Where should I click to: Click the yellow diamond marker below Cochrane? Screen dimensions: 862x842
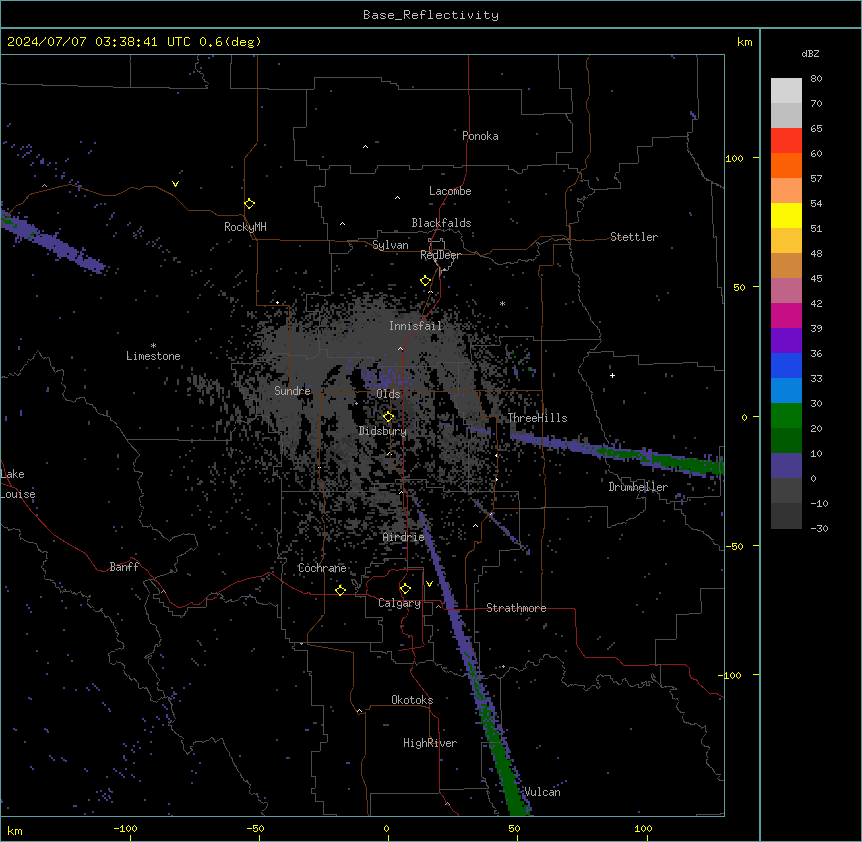340,590
